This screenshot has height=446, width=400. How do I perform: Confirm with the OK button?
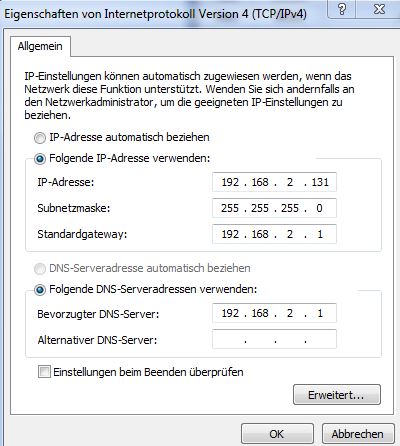pos(277,434)
